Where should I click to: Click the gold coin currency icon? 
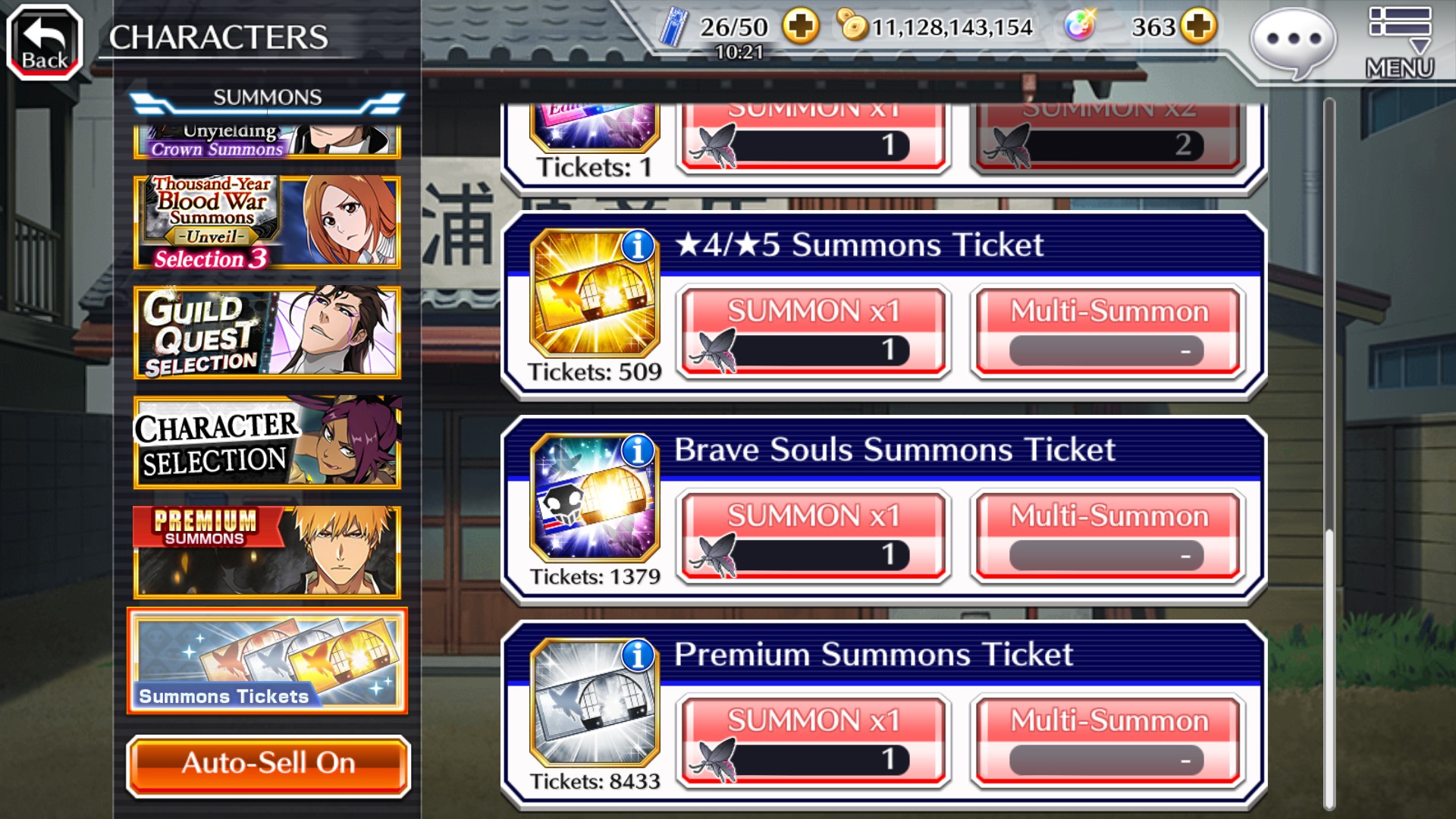pyautogui.click(x=853, y=27)
